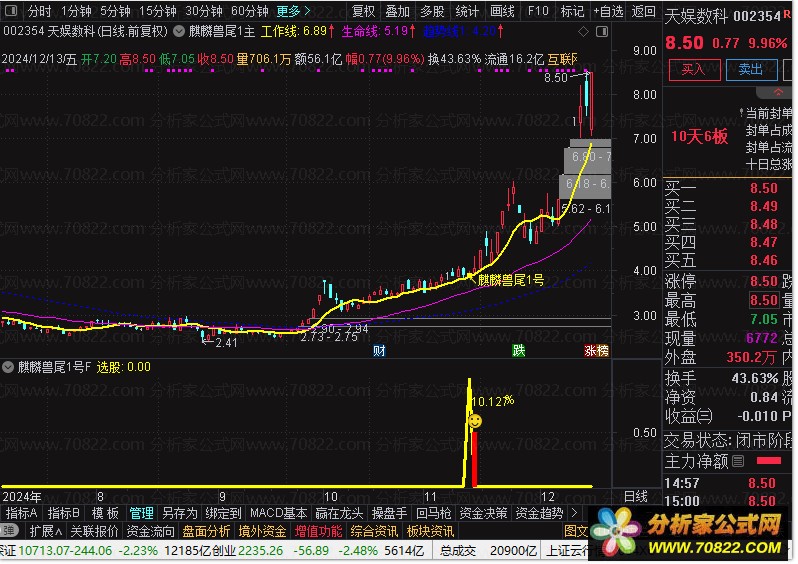Click the 创业 index value 2235.26
This screenshot has width=798, height=564.
[261, 551]
